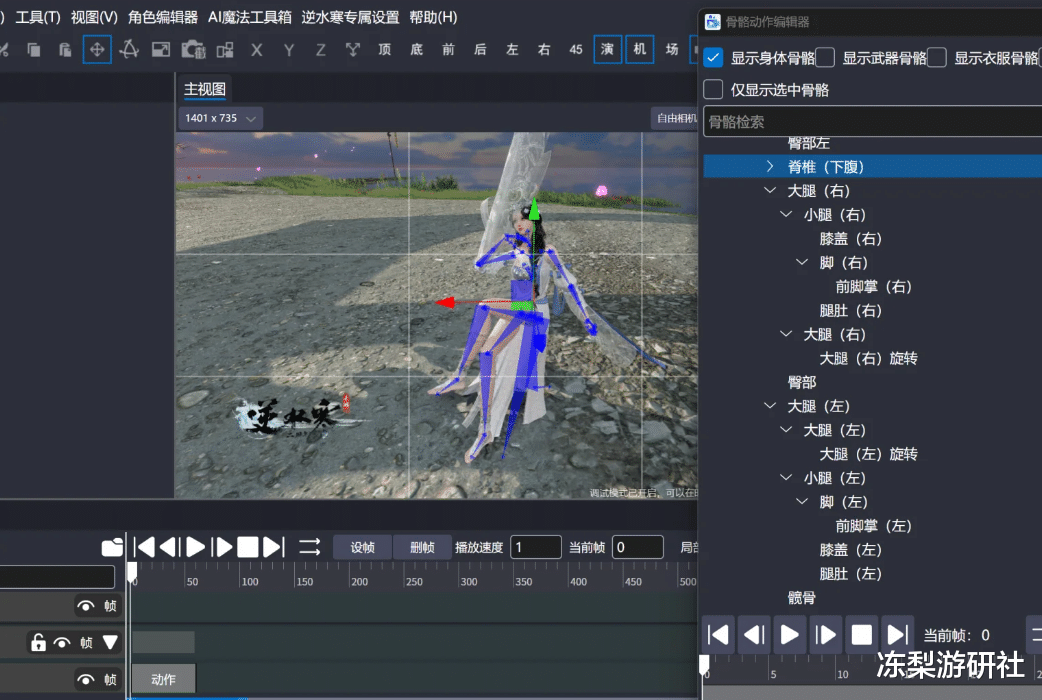Collapse 小腿（右）tree node
The height and width of the screenshot is (700, 1042).
tap(786, 214)
